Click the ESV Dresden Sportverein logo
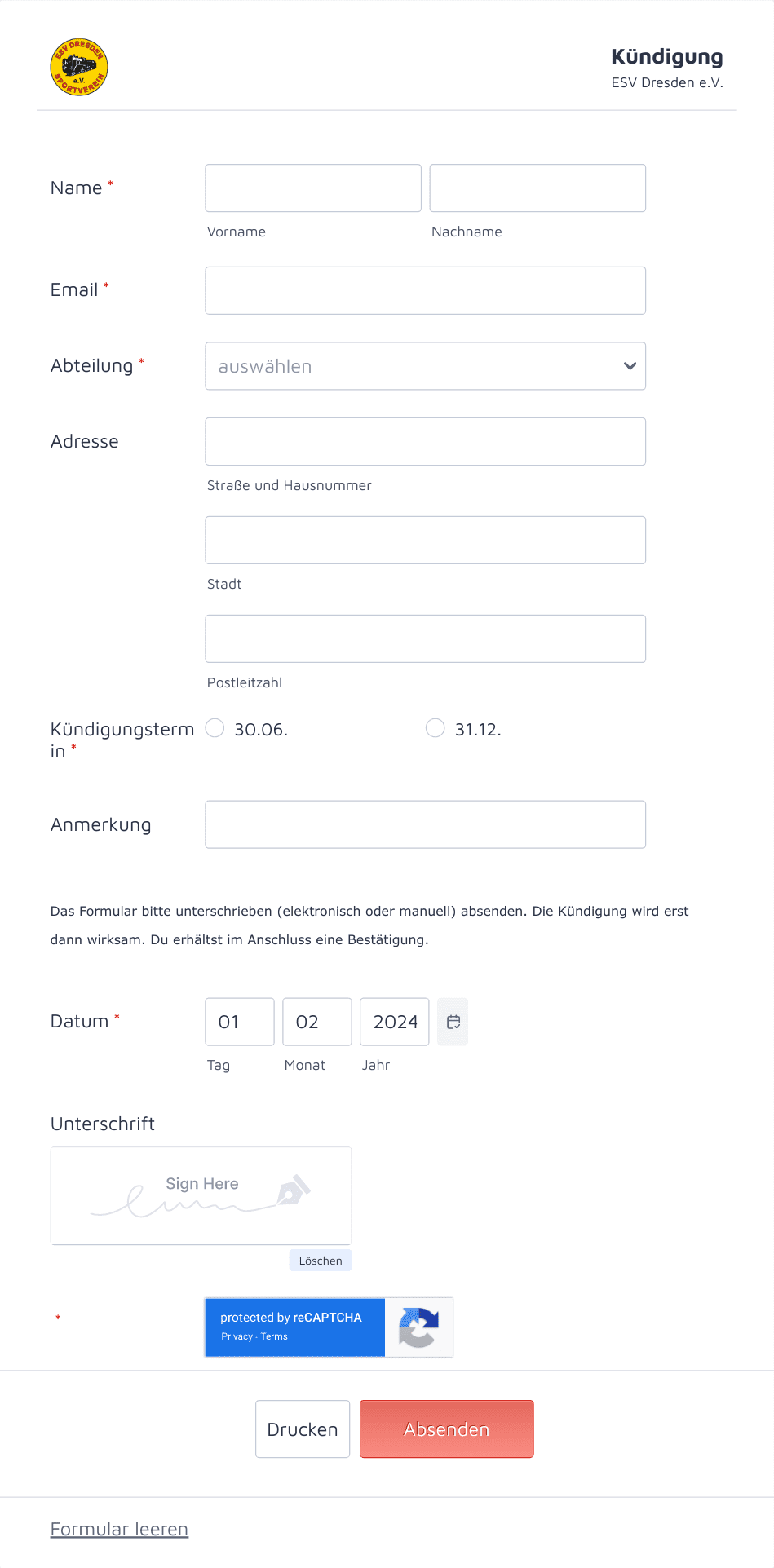 pos(79,67)
